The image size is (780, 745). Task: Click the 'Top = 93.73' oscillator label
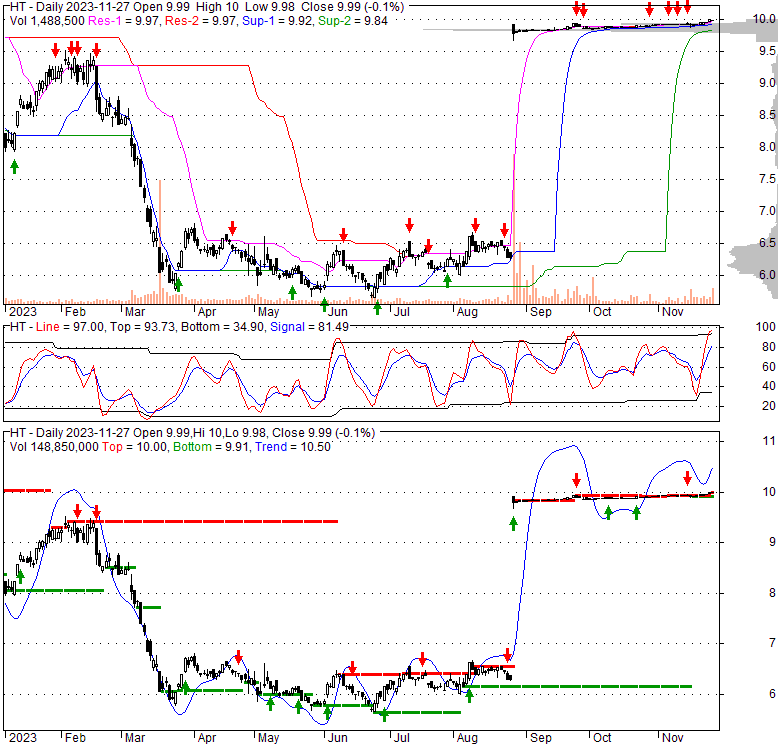(143, 327)
